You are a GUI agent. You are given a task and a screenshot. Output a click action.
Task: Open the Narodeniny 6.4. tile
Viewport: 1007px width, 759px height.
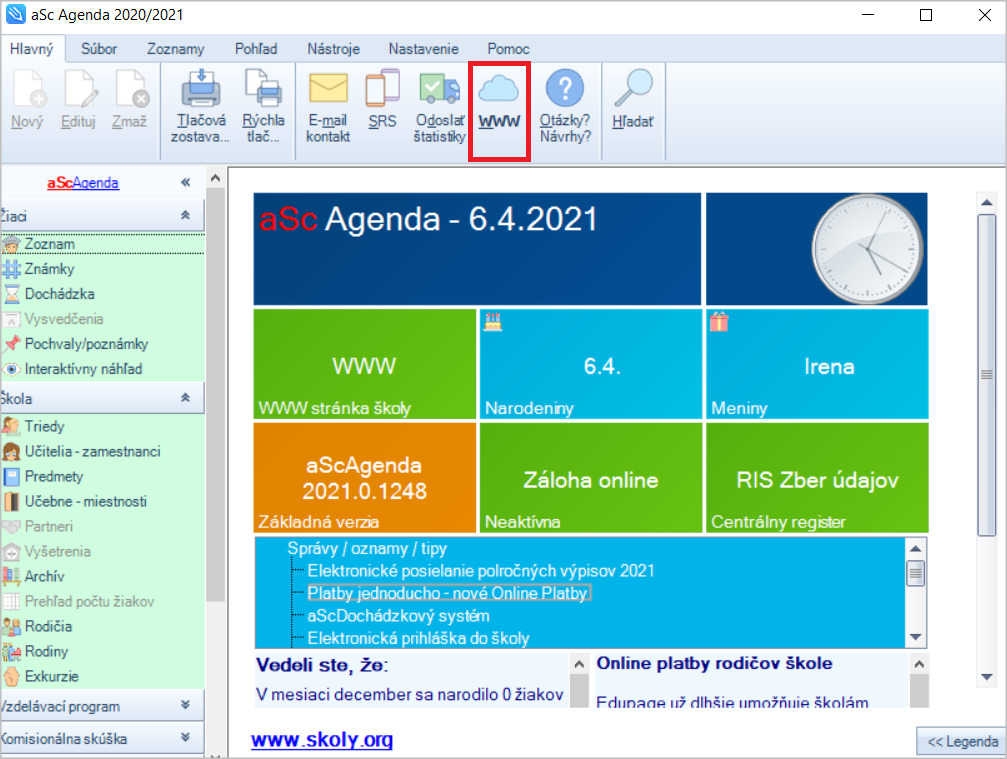(x=591, y=364)
